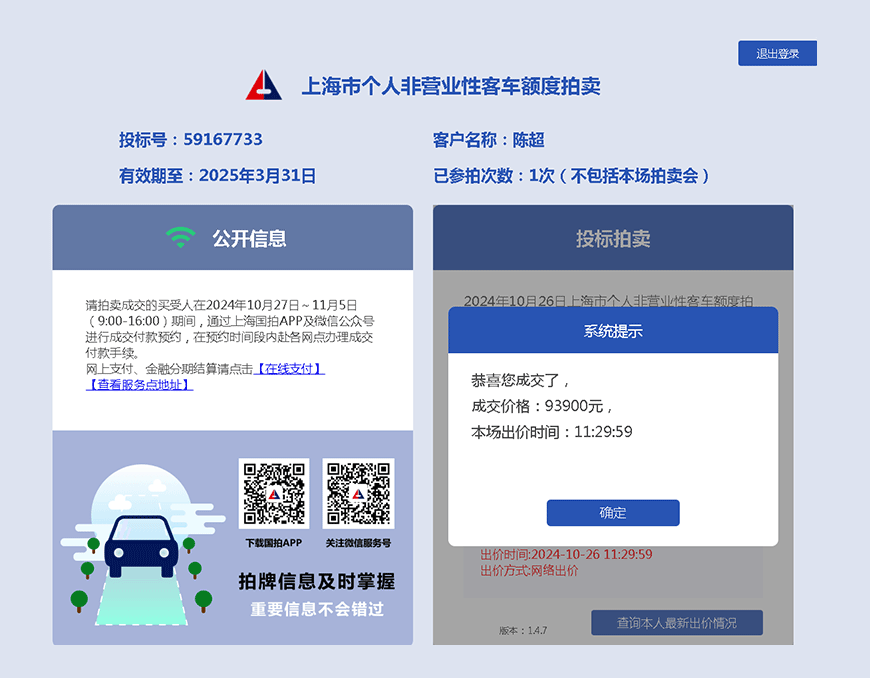870x678 pixels.
Task: Open the 查看服务点地址 service locations link
Action: coord(139,384)
